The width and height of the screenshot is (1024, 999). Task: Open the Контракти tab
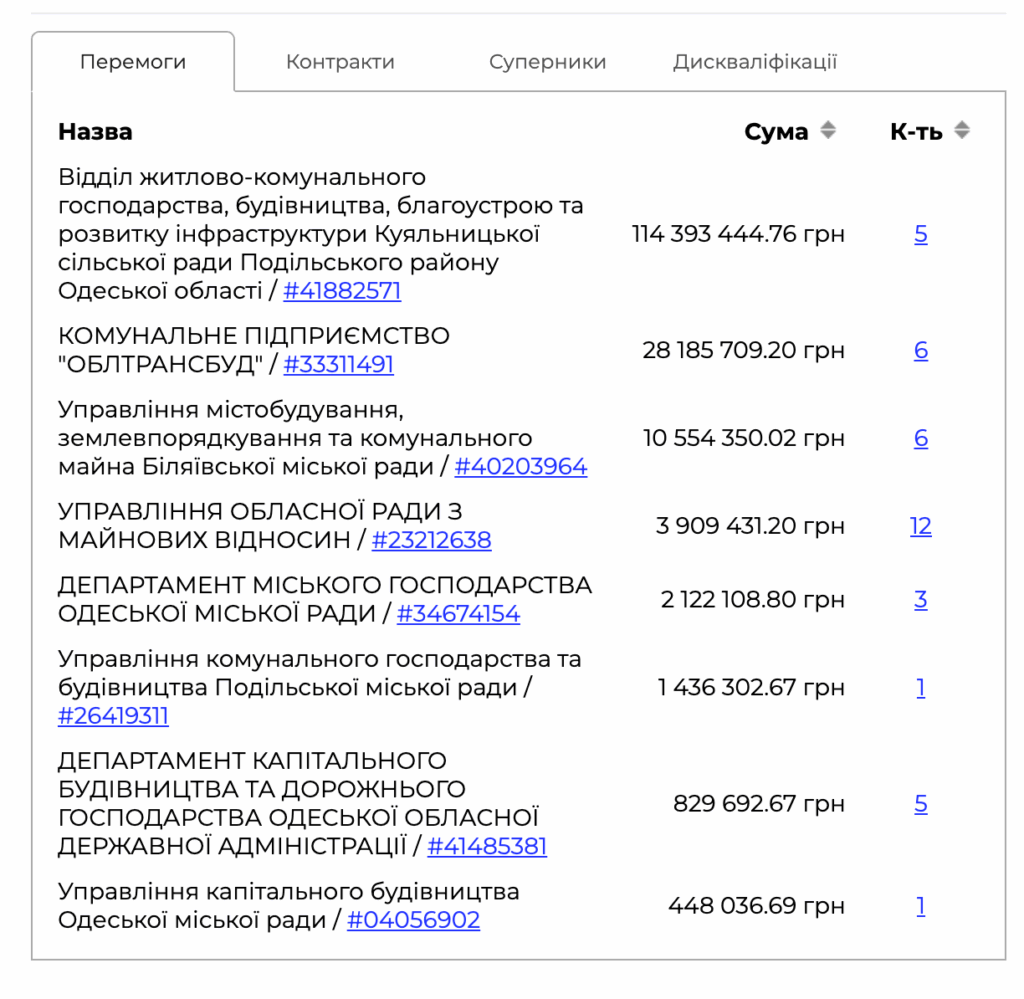point(340,61)
